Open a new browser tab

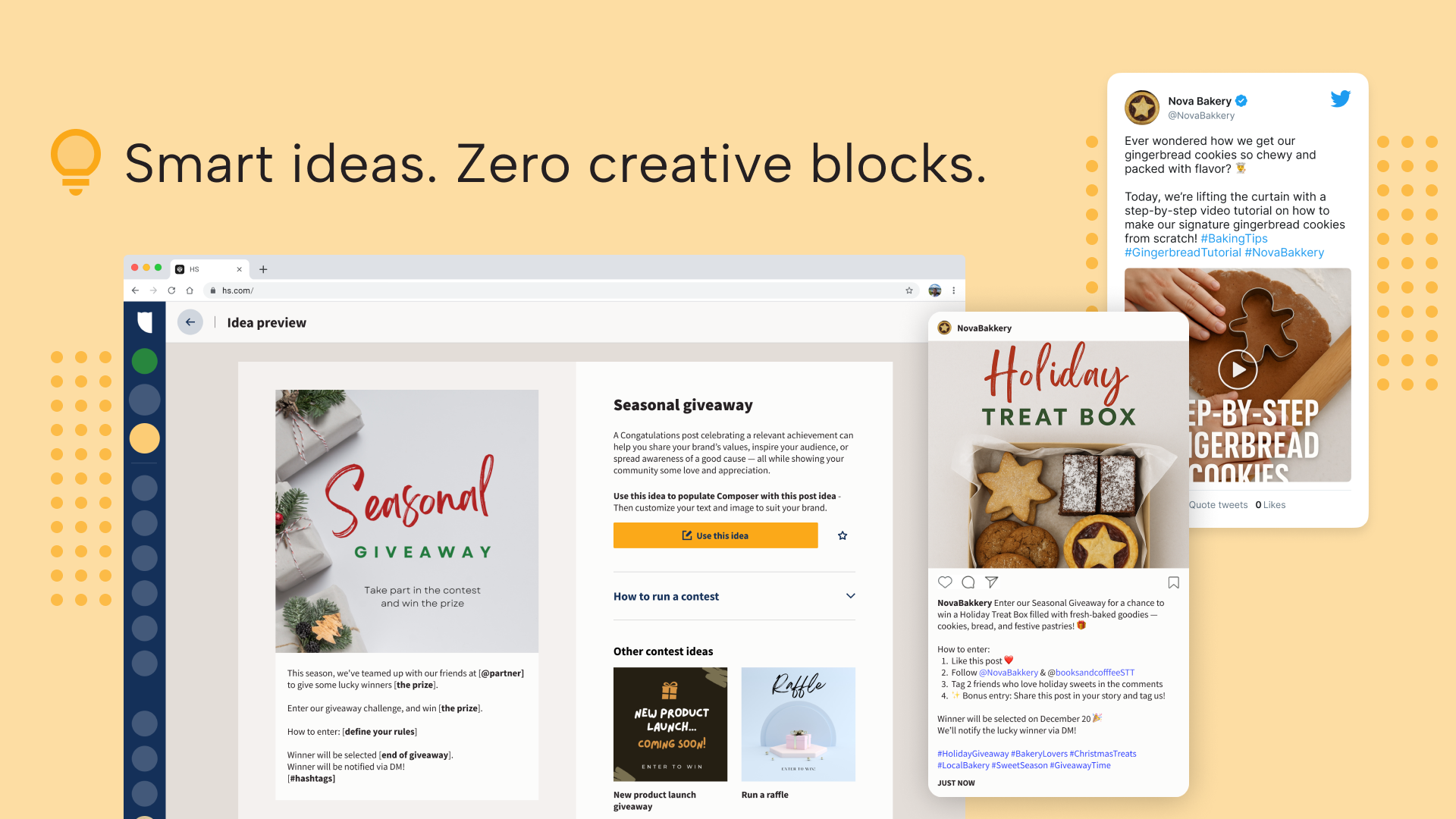coord(263,269)
